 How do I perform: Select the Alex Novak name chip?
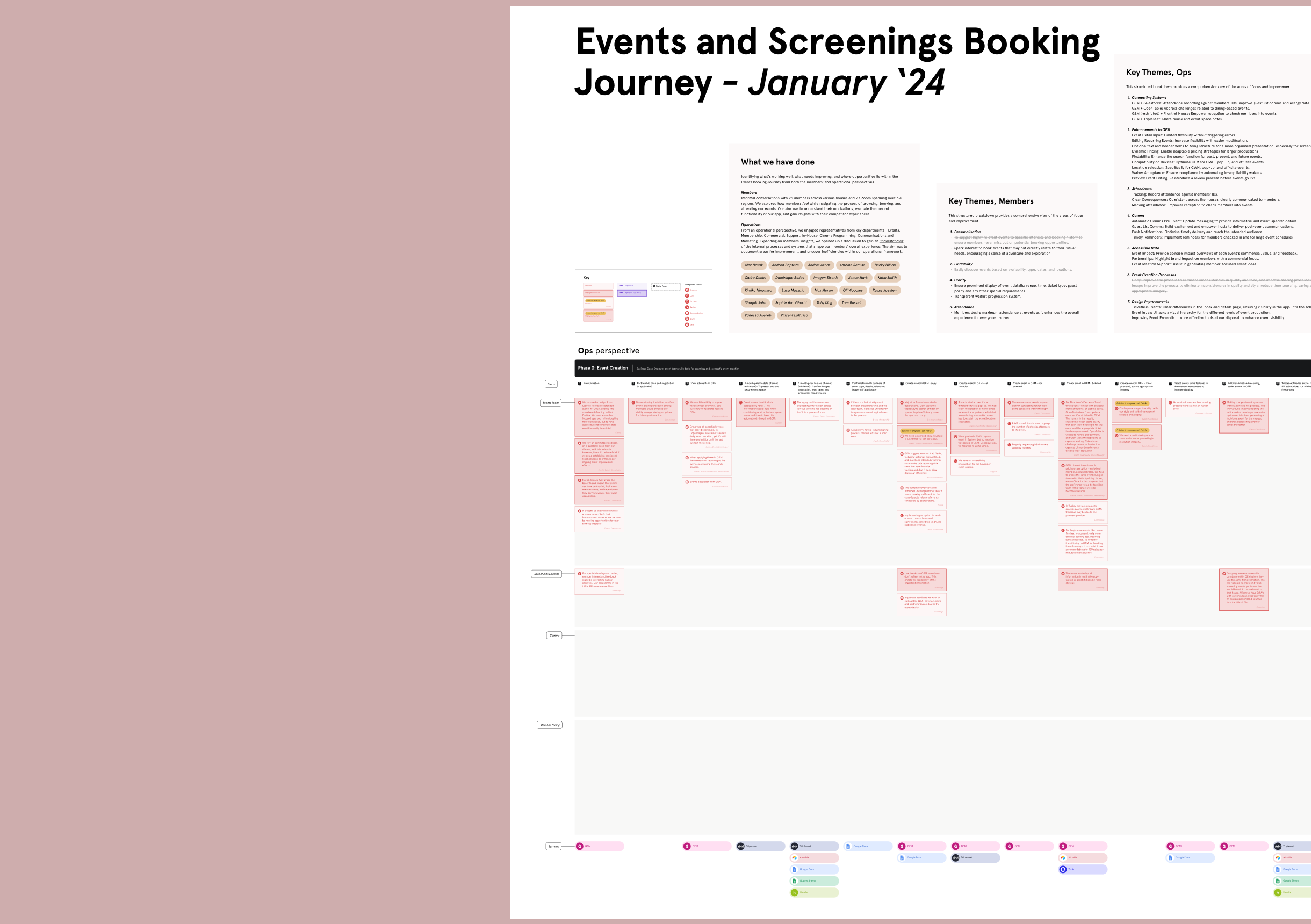(754, 265)
